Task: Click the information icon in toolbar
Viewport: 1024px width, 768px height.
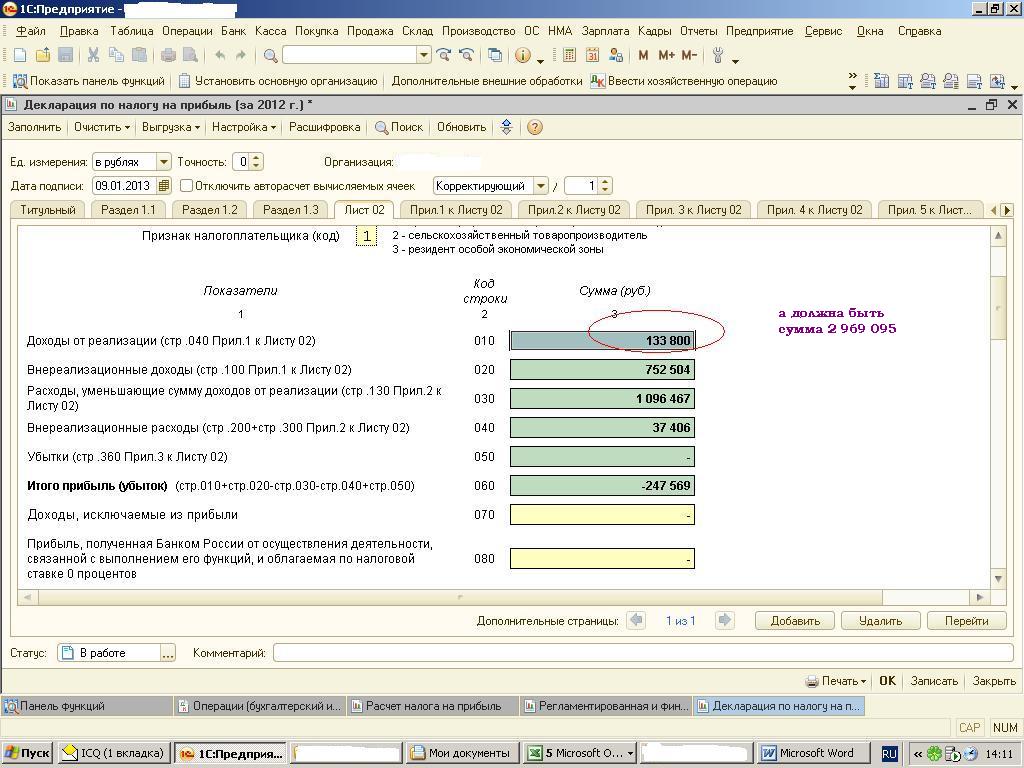Action: coord(522,56)
